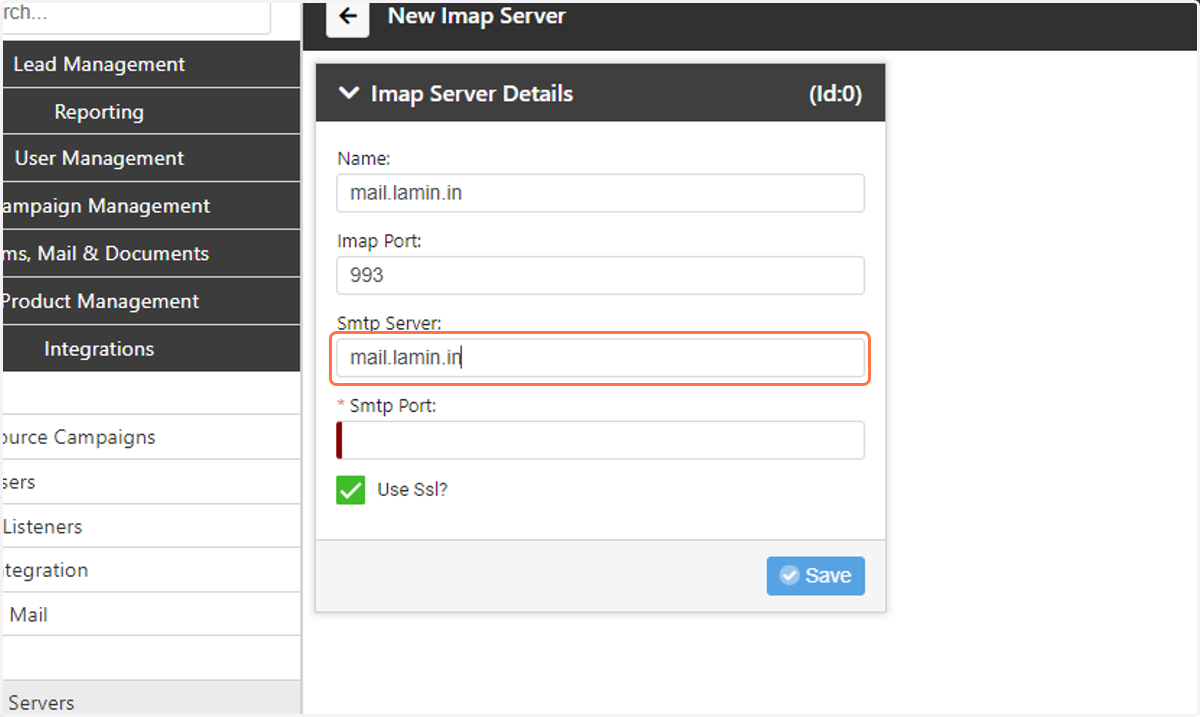Open Forms, Mail & Documents section
The width and height of the screenshot is (1200, 717).
(150, 254)
